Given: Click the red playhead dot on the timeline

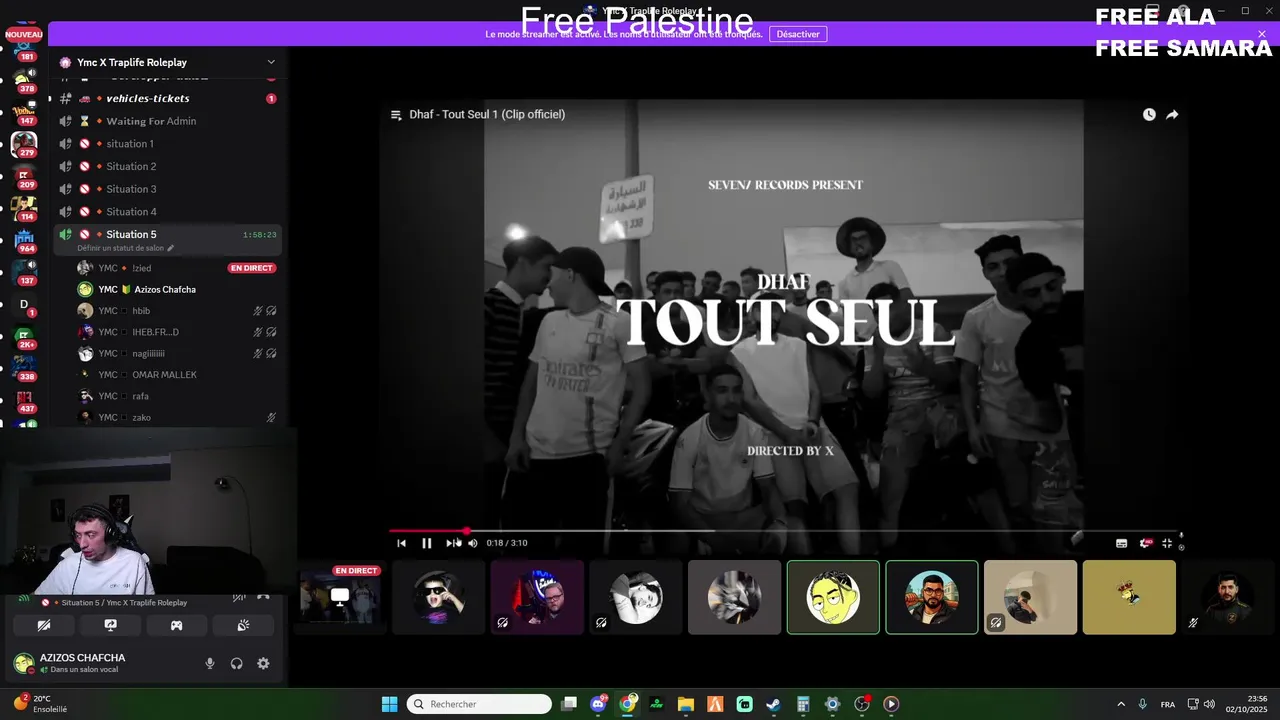Looking at the screenshot, I should click(466, 531).
